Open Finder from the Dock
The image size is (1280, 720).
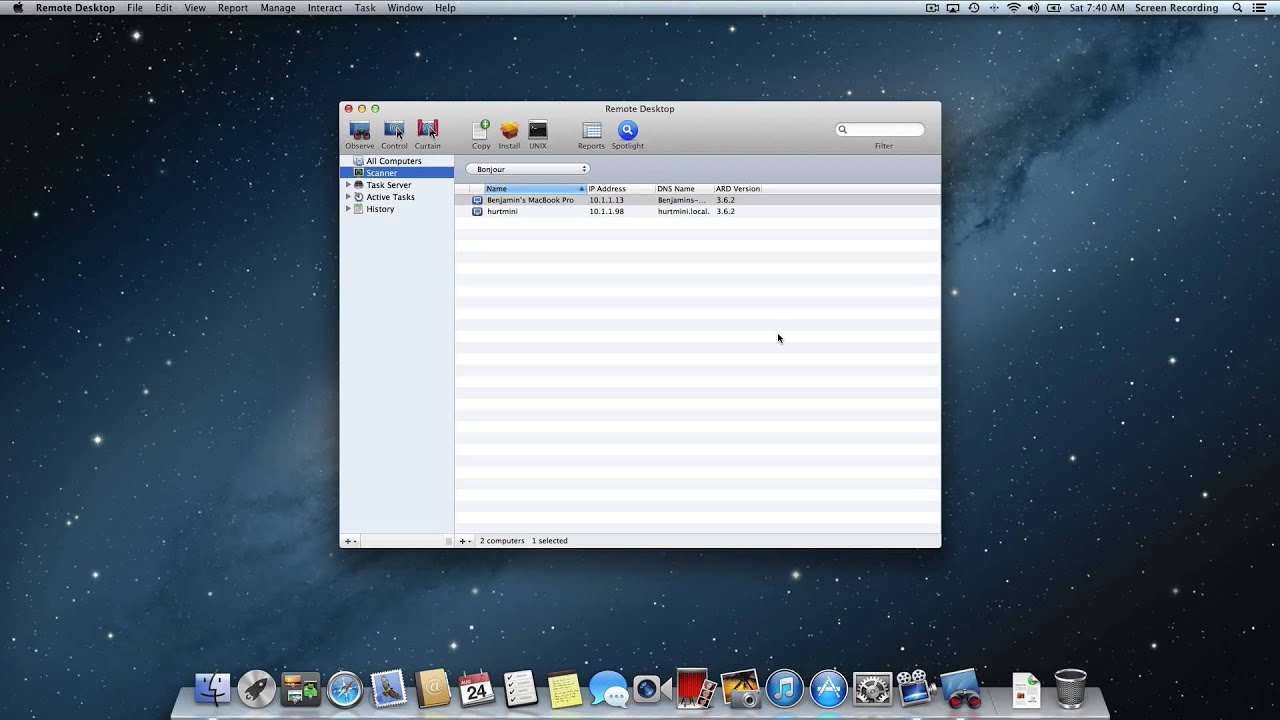[212, 689]
